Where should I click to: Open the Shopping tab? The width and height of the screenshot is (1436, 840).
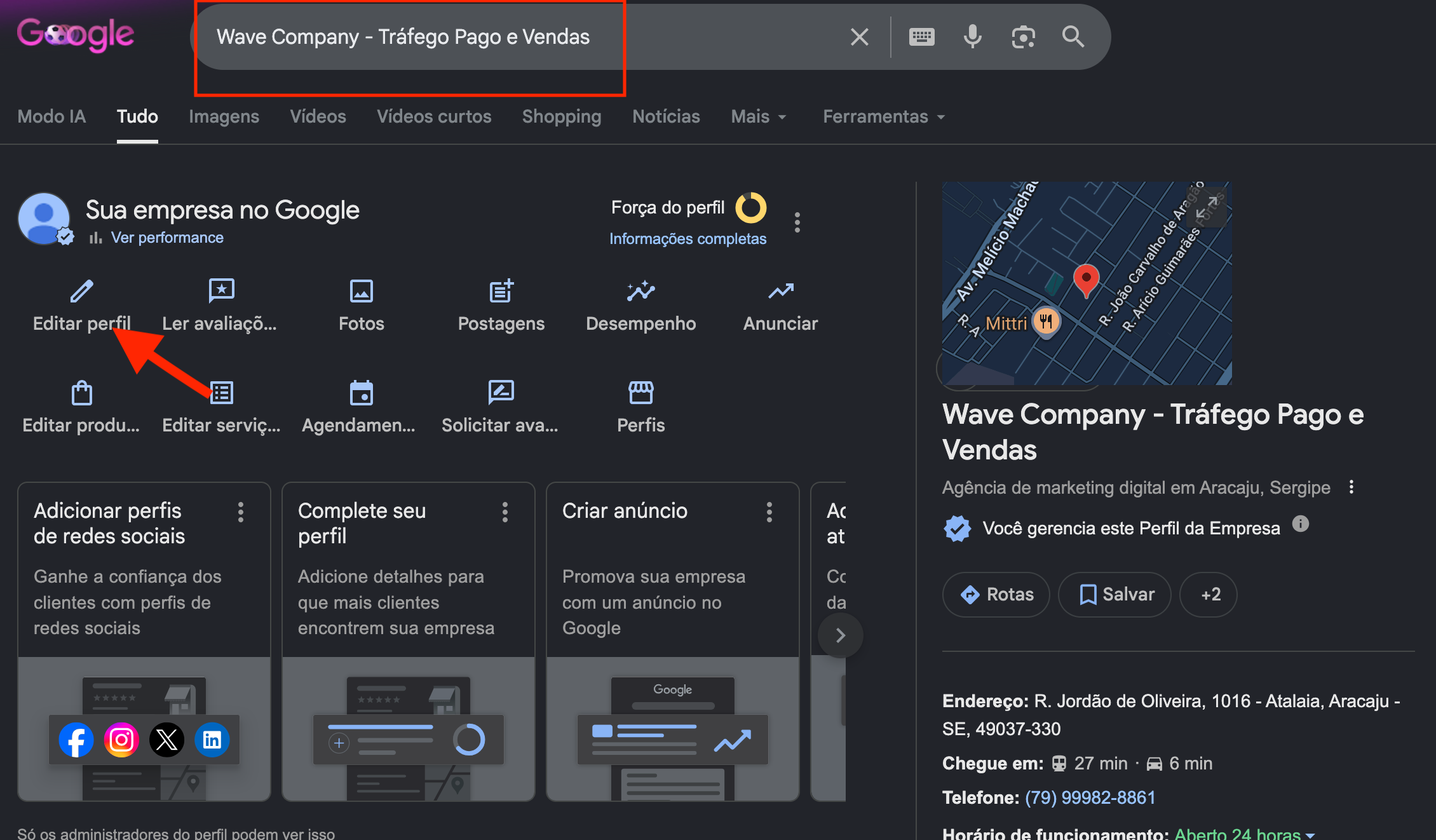562,117
